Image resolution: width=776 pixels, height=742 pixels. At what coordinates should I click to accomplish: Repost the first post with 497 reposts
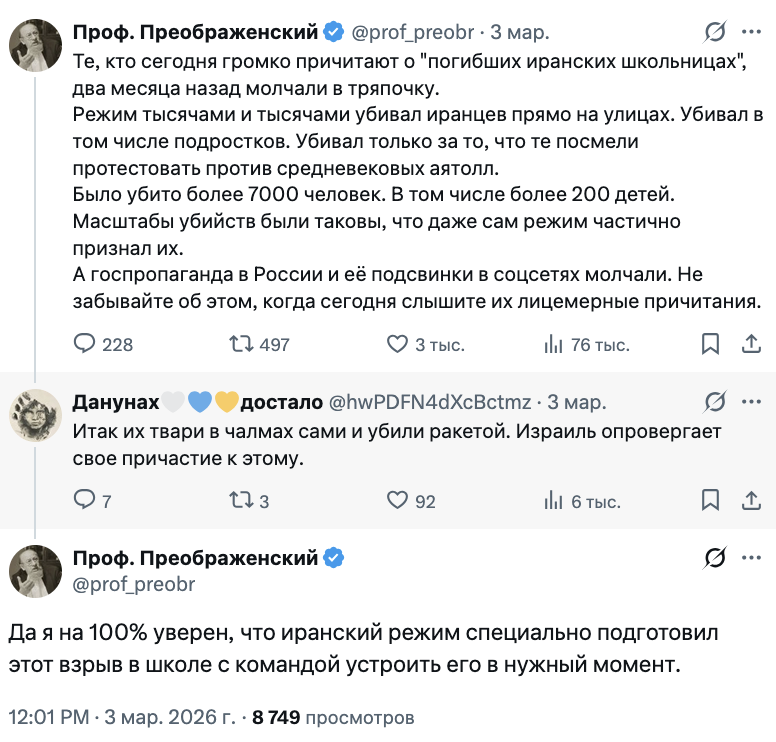(241, 344)
